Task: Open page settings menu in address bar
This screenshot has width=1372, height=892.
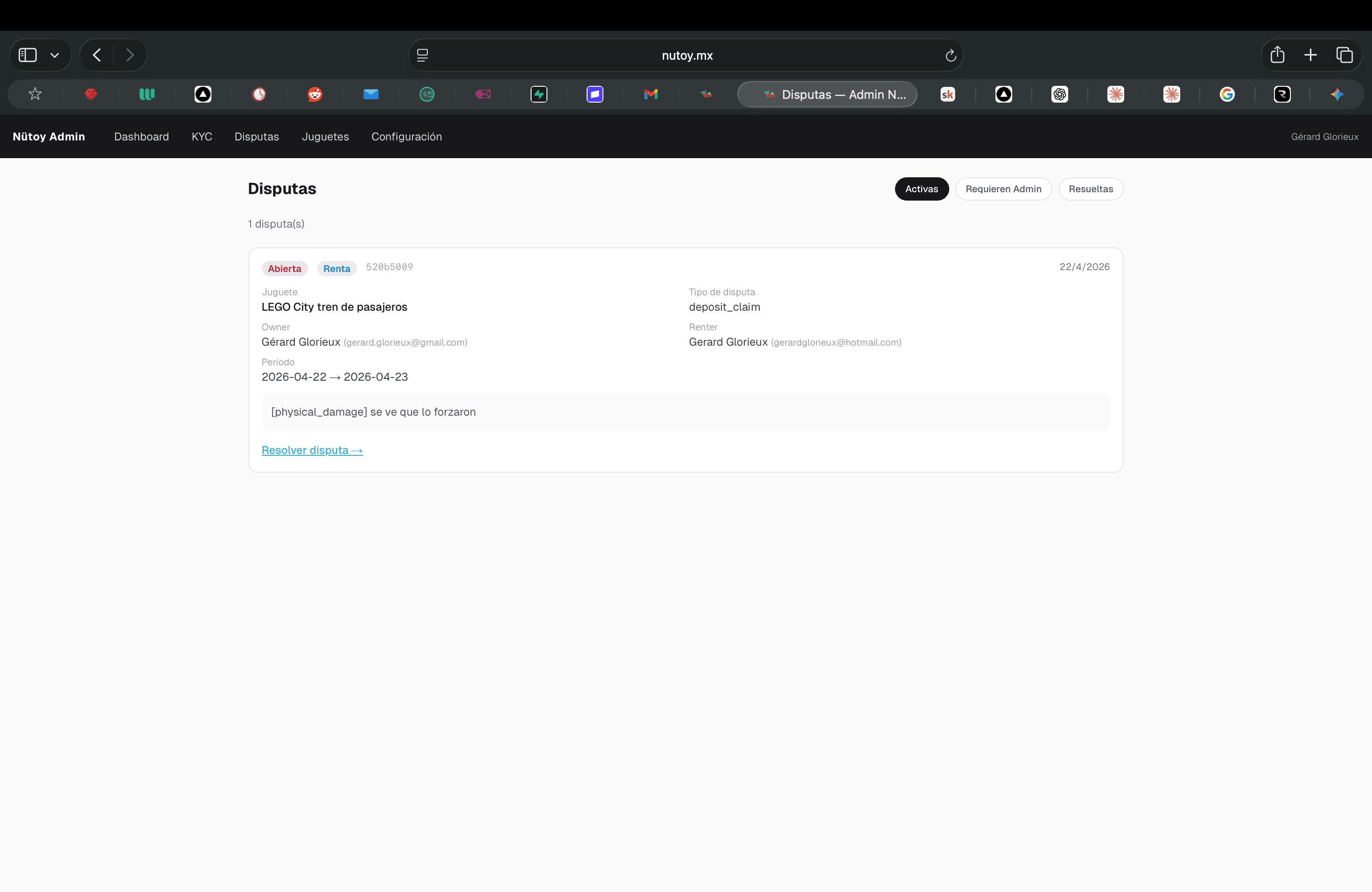Action: tap(422, 56)
